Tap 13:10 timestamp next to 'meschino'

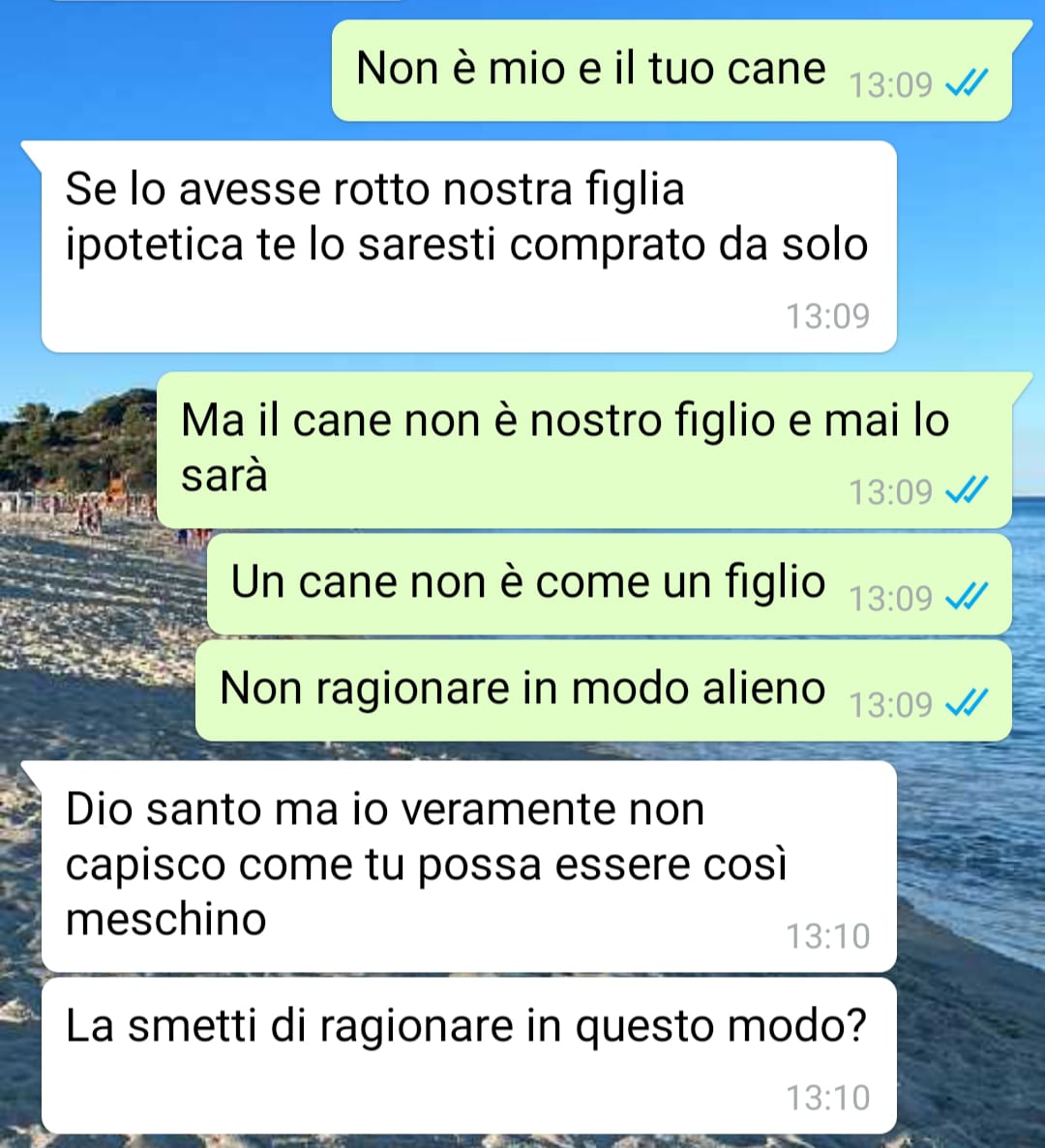827,936
